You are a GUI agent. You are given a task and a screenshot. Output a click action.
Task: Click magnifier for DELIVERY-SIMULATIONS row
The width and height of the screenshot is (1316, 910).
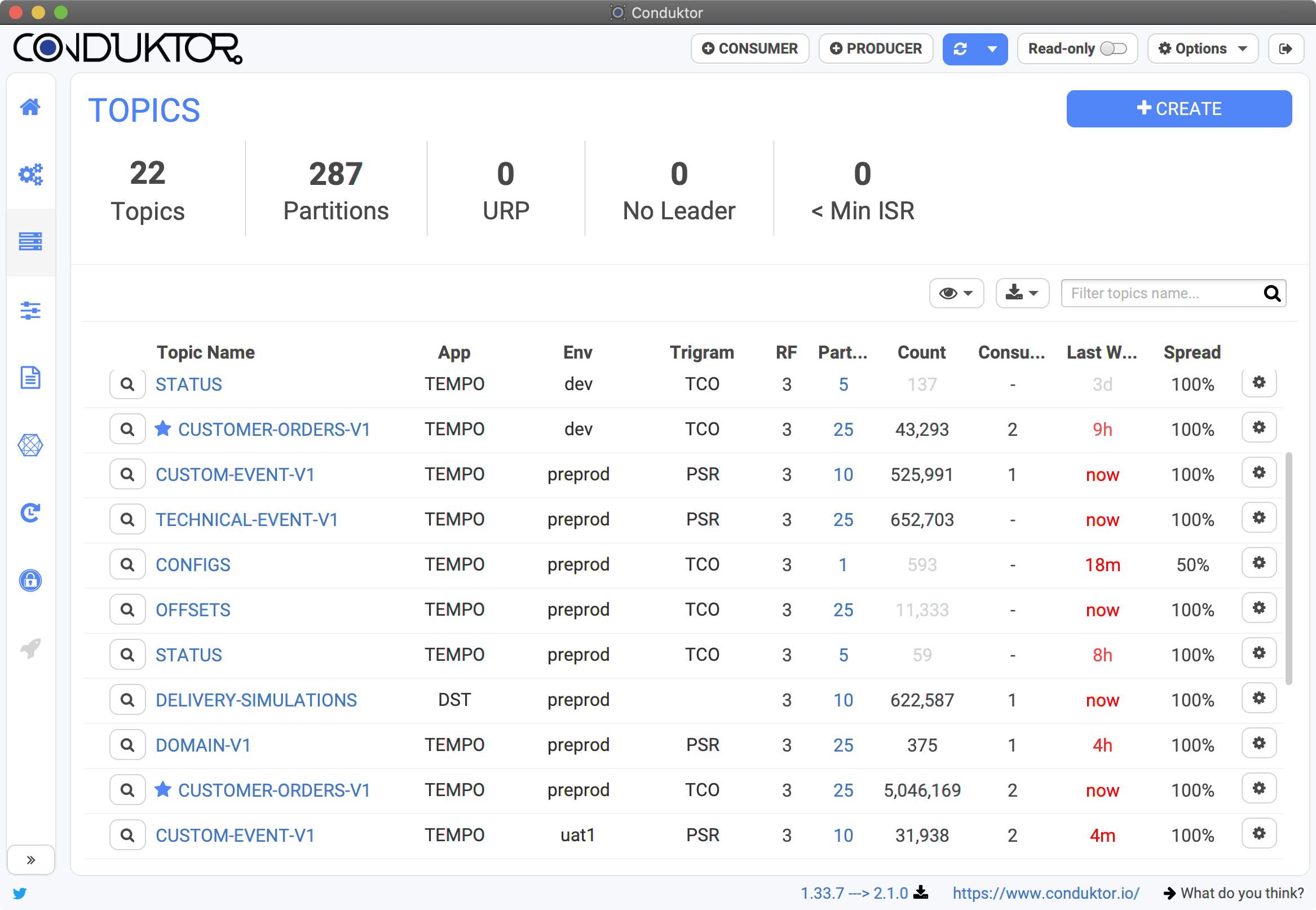click(127, 699)
